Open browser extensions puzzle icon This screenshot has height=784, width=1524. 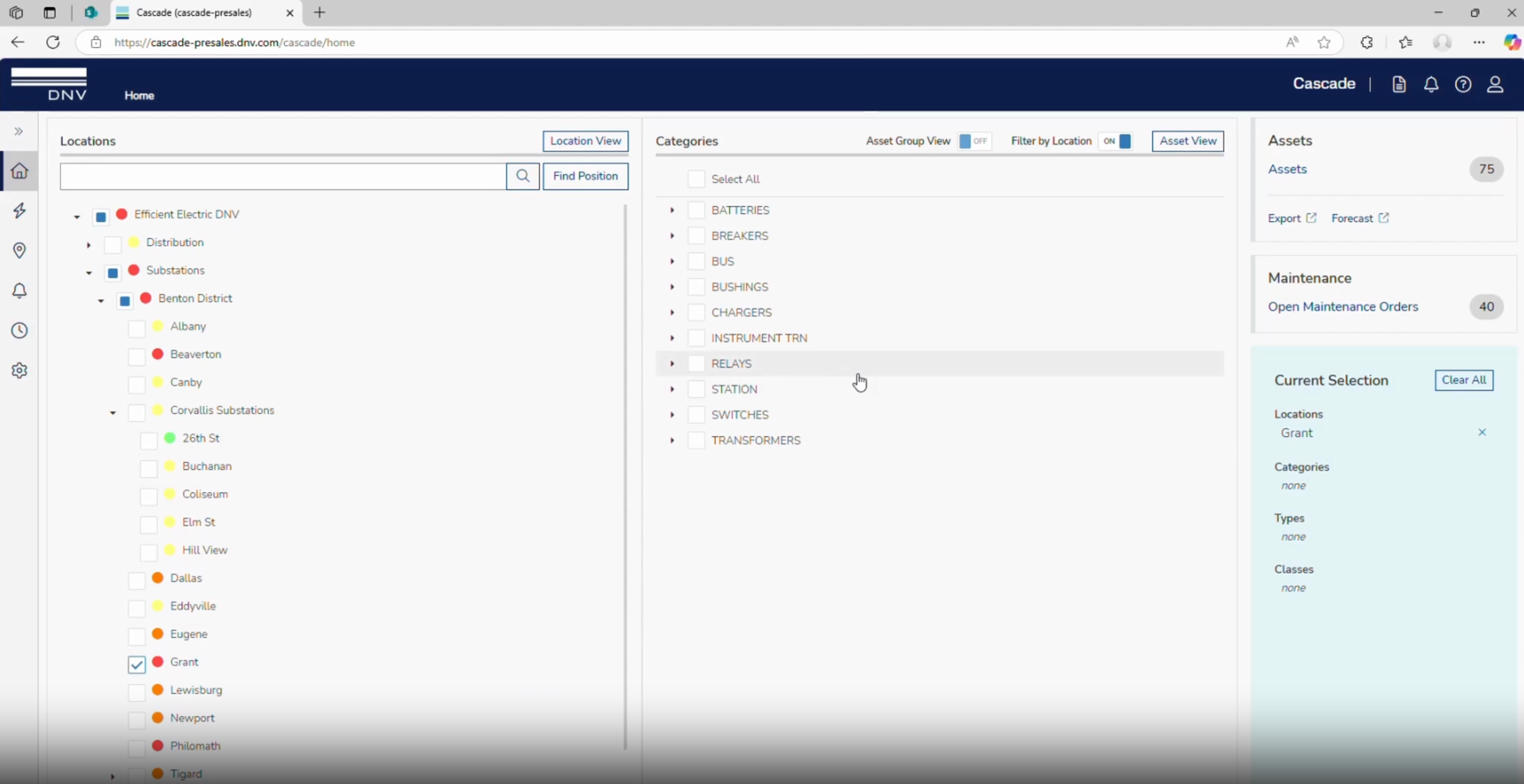tap(1366, 42)
